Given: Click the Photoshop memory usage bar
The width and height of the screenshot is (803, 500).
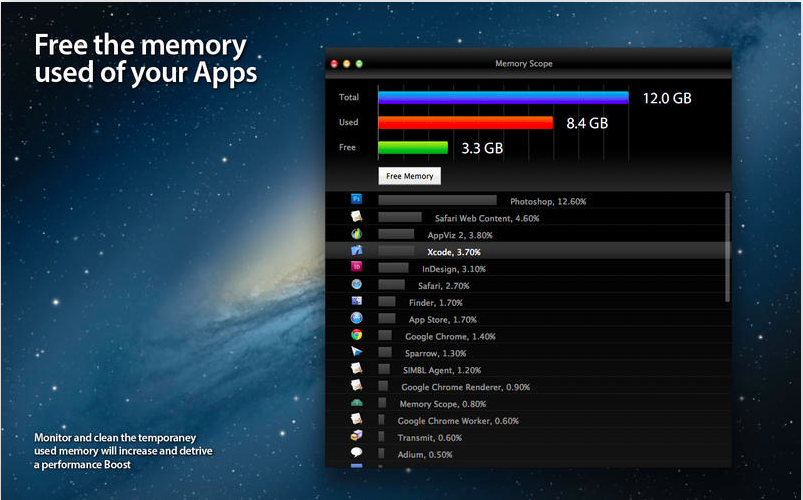Looking at the screenshot, I should point(437,200).
